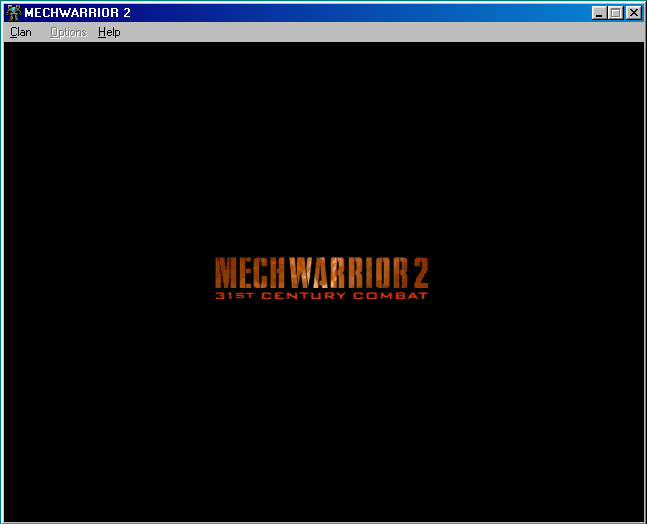Click the MECHWARRIOR 2 title bar text

click(78, 13)
